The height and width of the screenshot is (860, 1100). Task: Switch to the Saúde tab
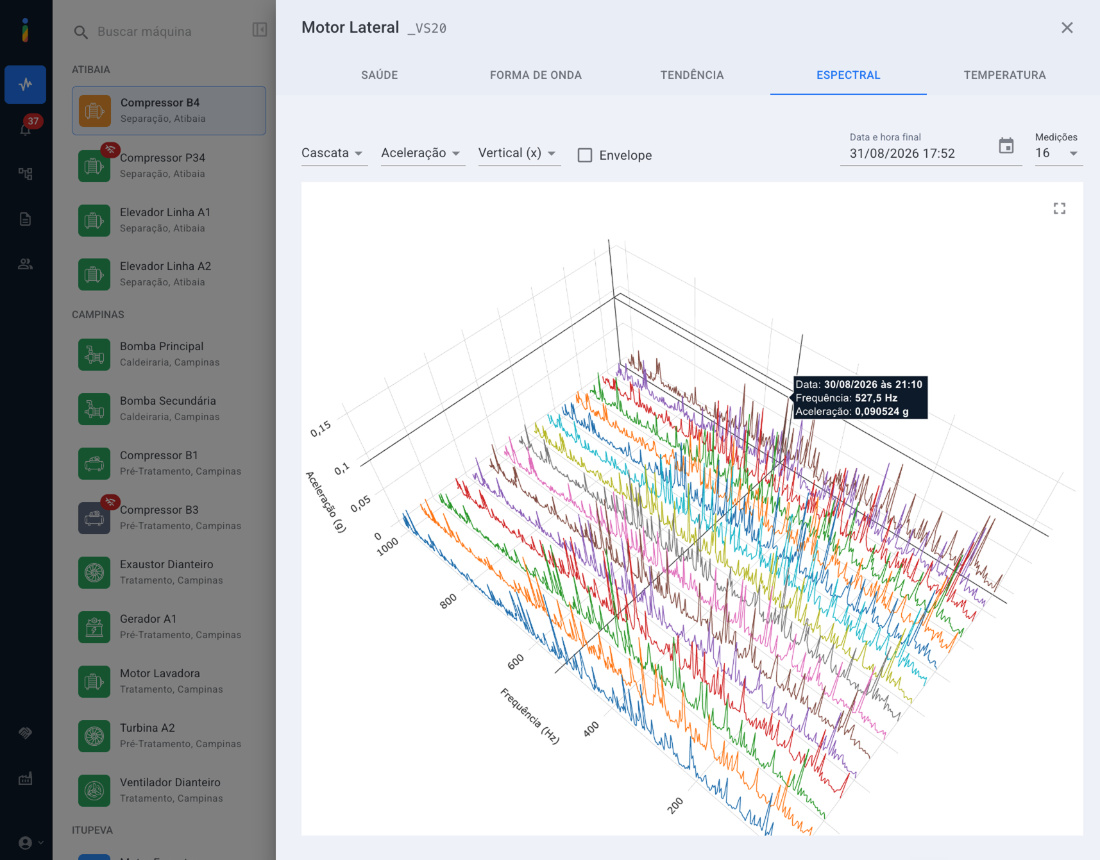(x=380, y=75)
